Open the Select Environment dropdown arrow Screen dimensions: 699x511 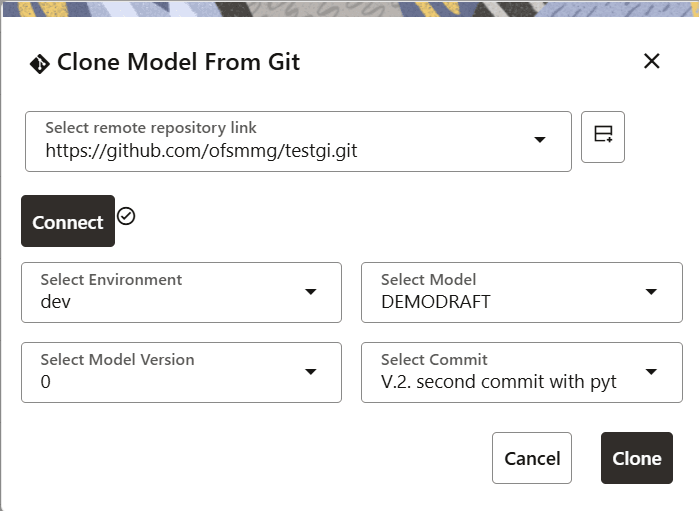[310, 291]
